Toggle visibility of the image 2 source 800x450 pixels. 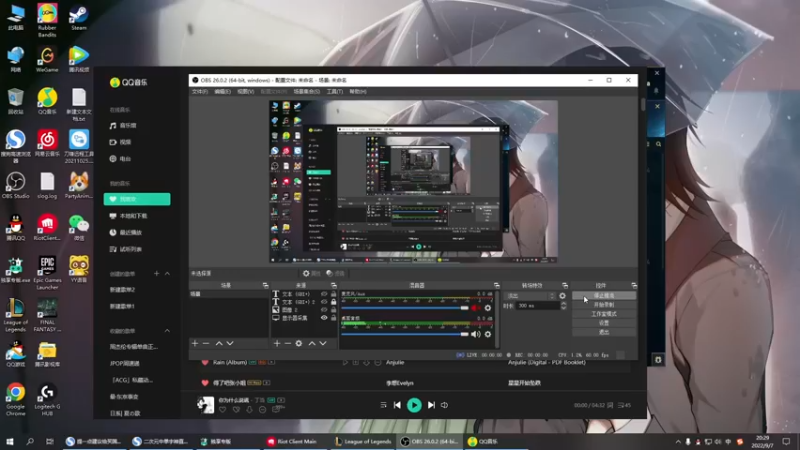[324, 310]
